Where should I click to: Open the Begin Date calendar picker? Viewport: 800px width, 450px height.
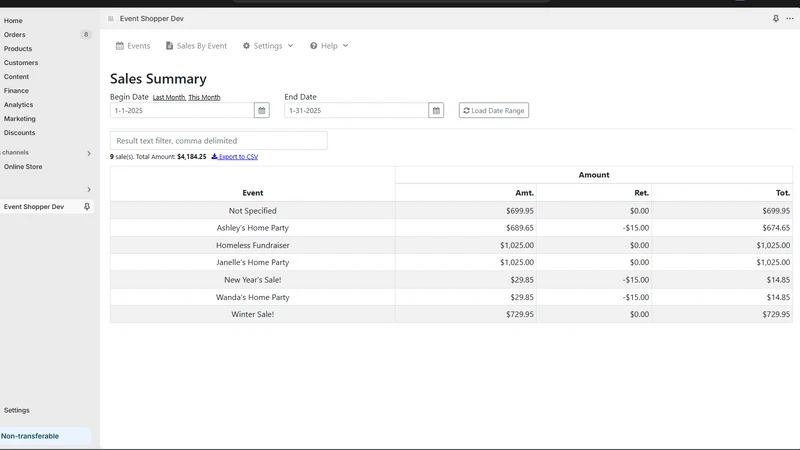tap(262, 110)
